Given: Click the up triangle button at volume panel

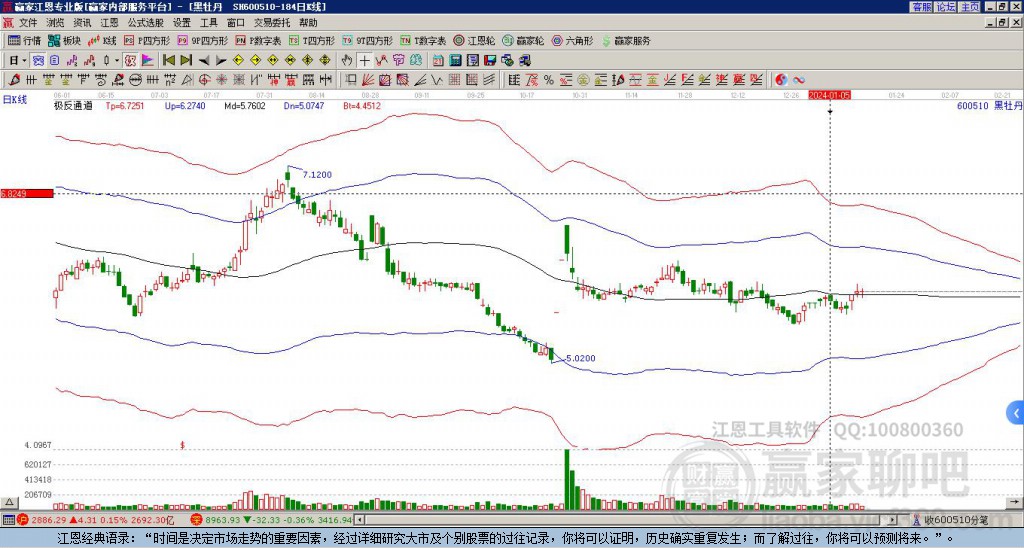Looking at the screenshot, I should pyautogui.click(x=8, y=503).
